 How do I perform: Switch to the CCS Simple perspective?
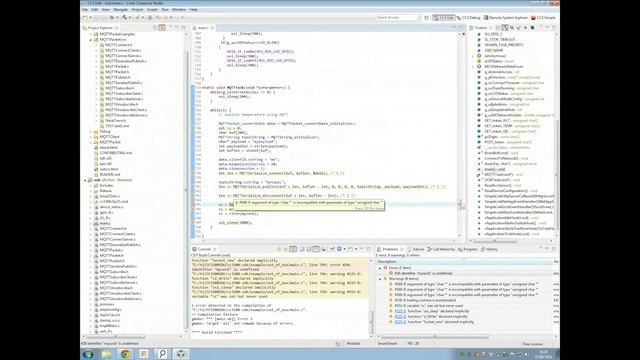pos(543,18)
